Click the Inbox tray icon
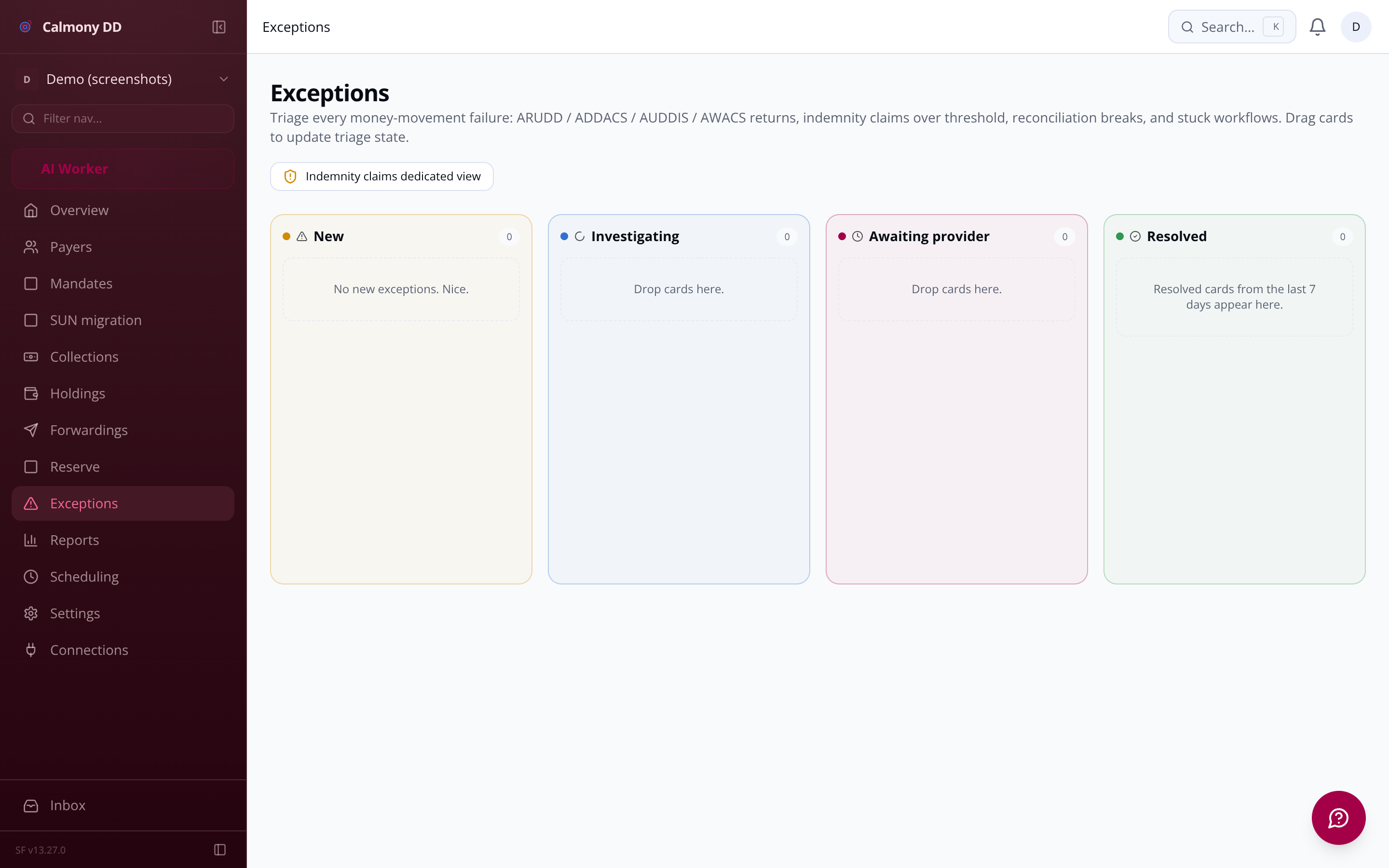1389x868 pixels. coord(31,806)
